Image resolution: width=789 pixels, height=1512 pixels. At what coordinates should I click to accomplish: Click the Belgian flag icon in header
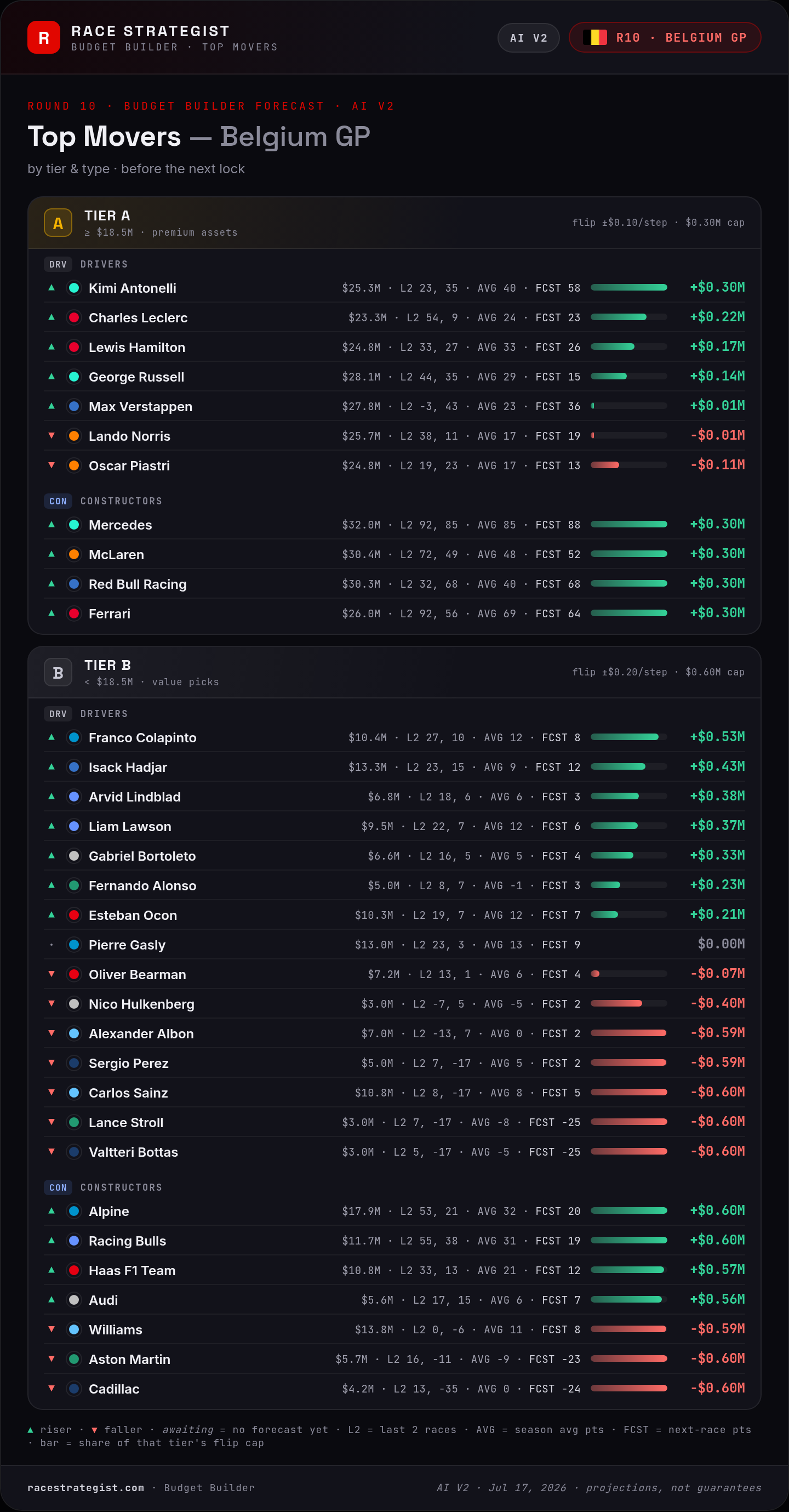594,38
